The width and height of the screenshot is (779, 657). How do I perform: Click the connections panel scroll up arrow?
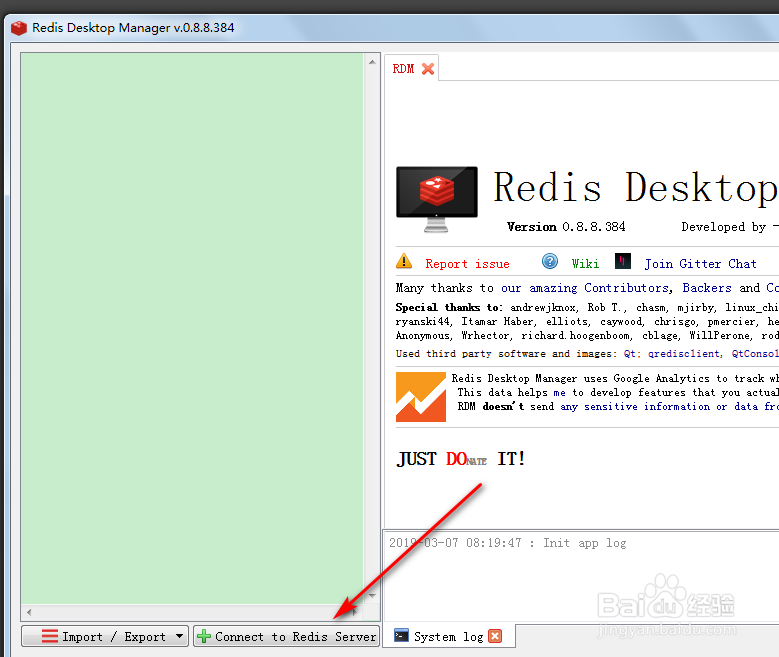tap(372, 62)
